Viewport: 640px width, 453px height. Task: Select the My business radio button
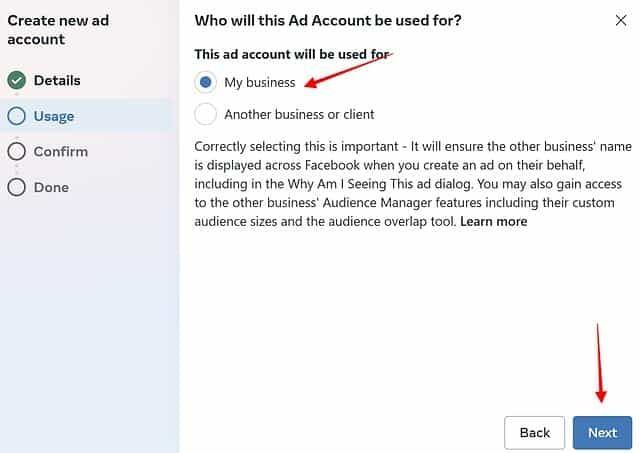coord(205,82)
